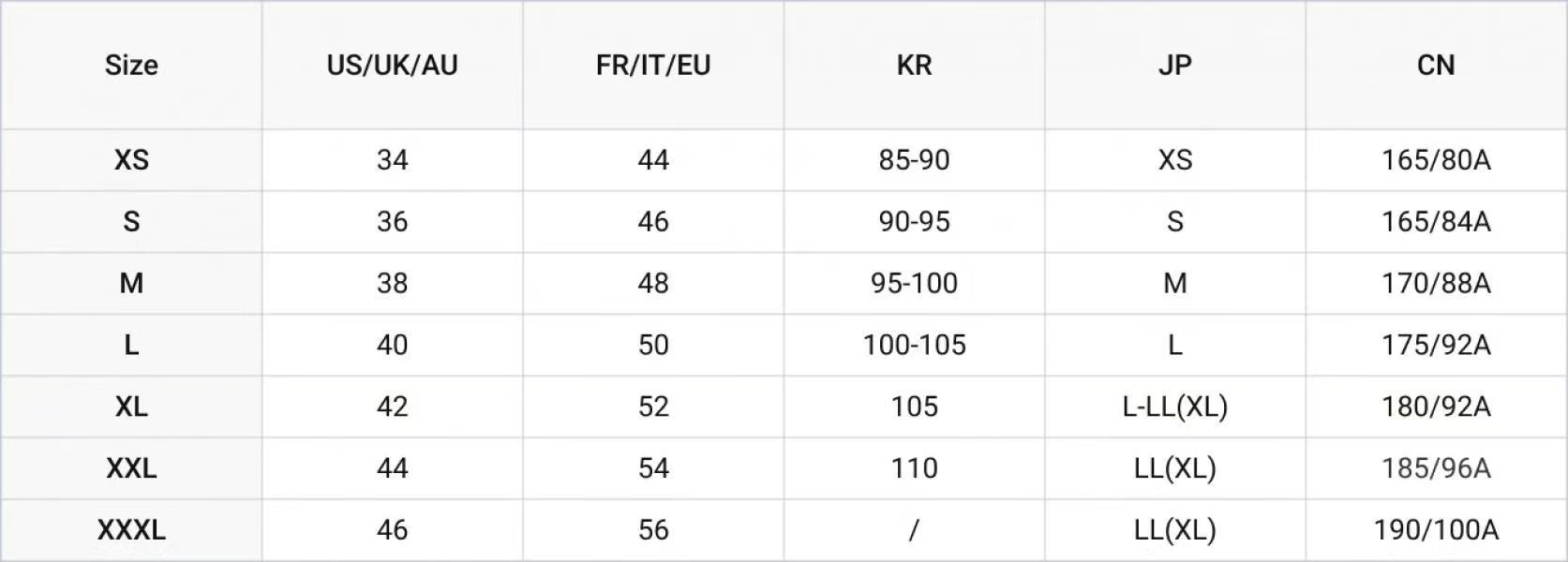This screenshot has width=1568, height=562.
Task: Select the KR column header
Action: click(x=914, y=66)
